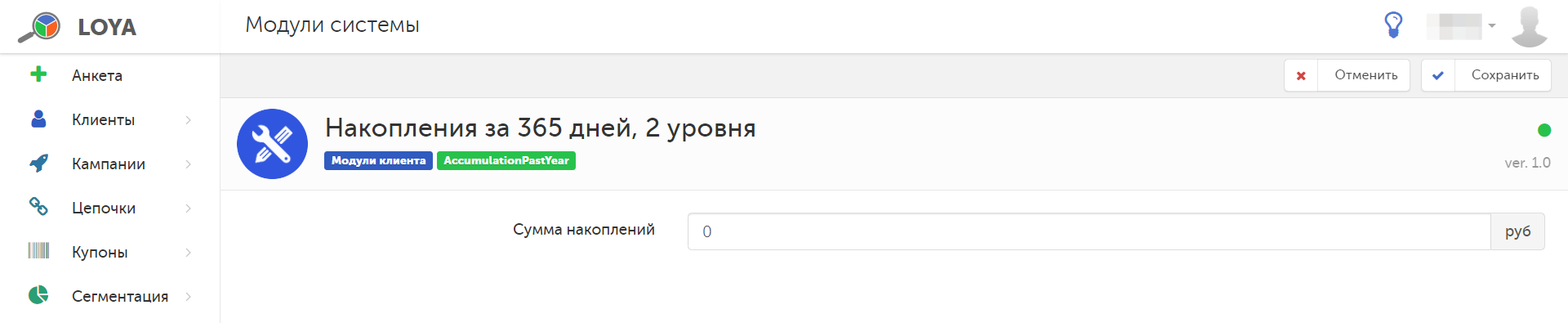The height and width of the screenshot is (323, 1568).
Task: Click the LOYA magnifier logo icon
Action: click(39, 27)
